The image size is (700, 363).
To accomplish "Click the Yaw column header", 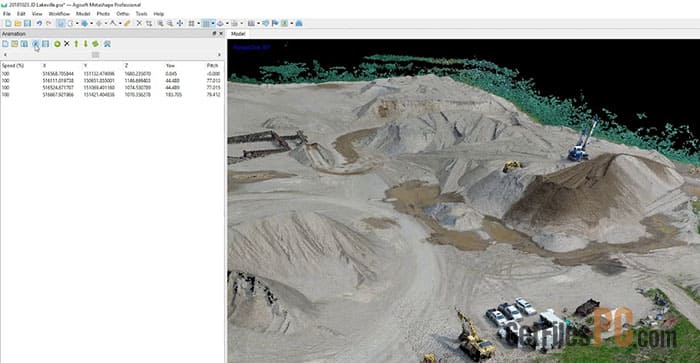I will (170, 65).
